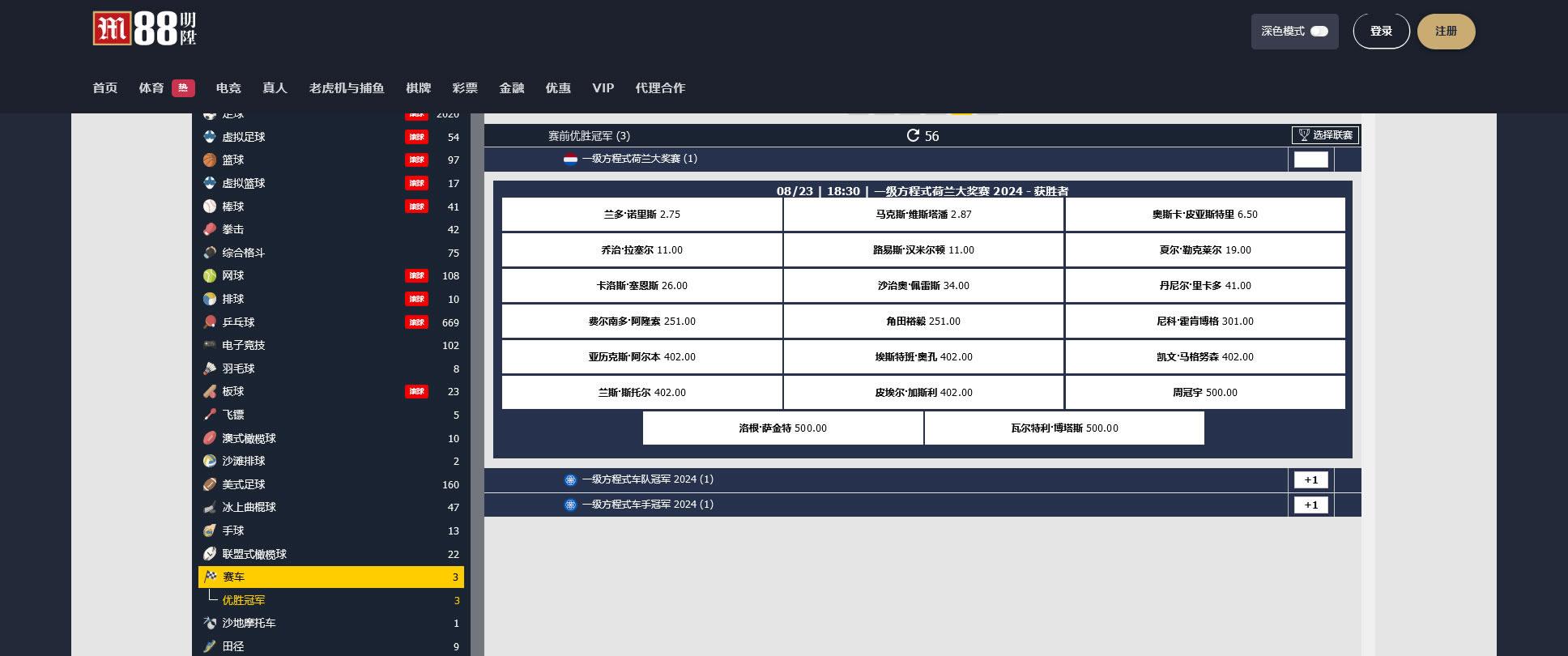Open the VIP menu item
Screen dimensions: 1568x656
(x=603, y=88)
